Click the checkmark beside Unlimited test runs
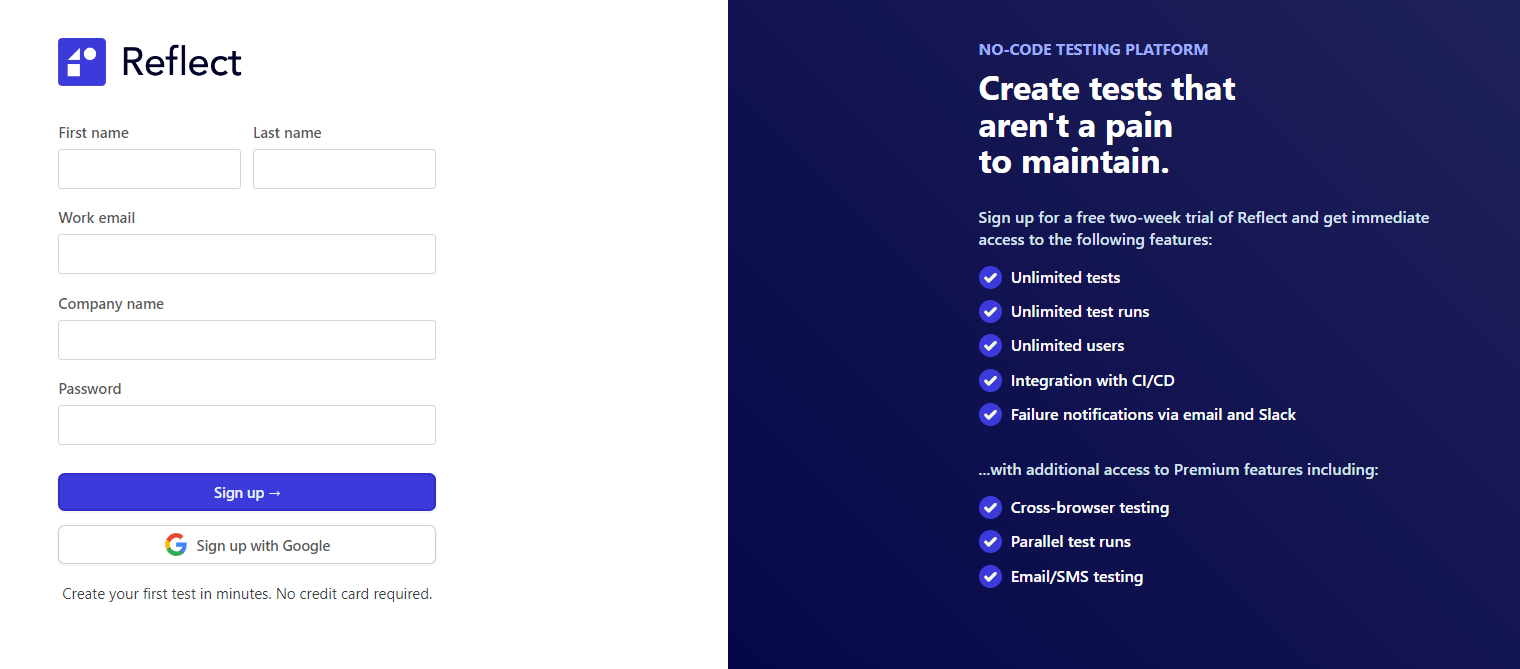Viewport: 1520px width, 669px height. pyautogui.click(x=990, y=311)
